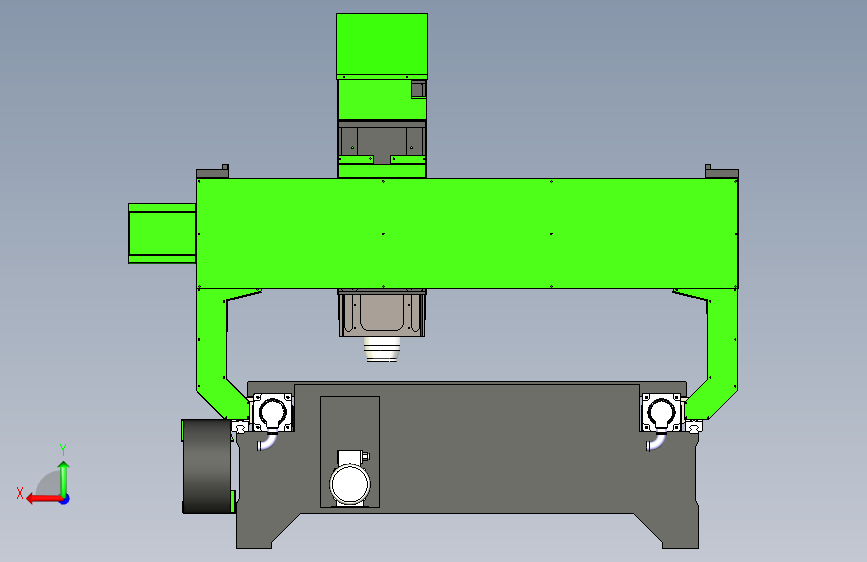Select the left rail bearing block on the base

273,413
